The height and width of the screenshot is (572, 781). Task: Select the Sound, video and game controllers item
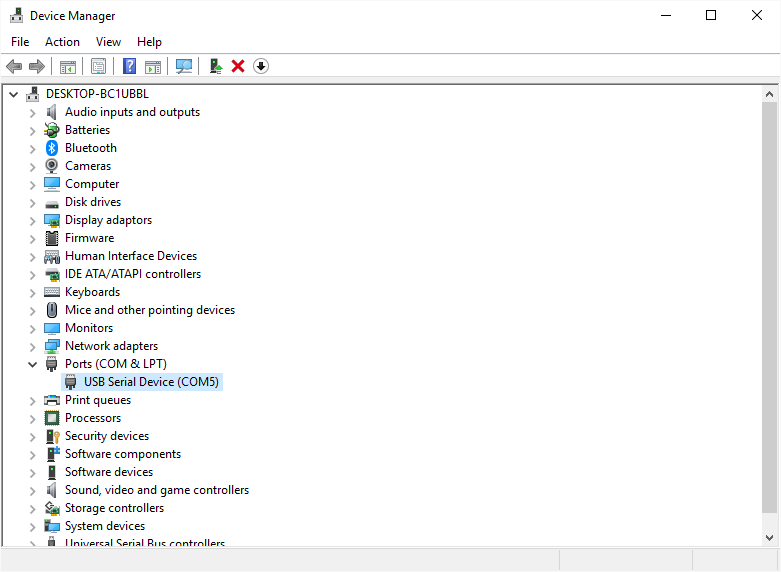pyautogui.click(x=156, y=490)
